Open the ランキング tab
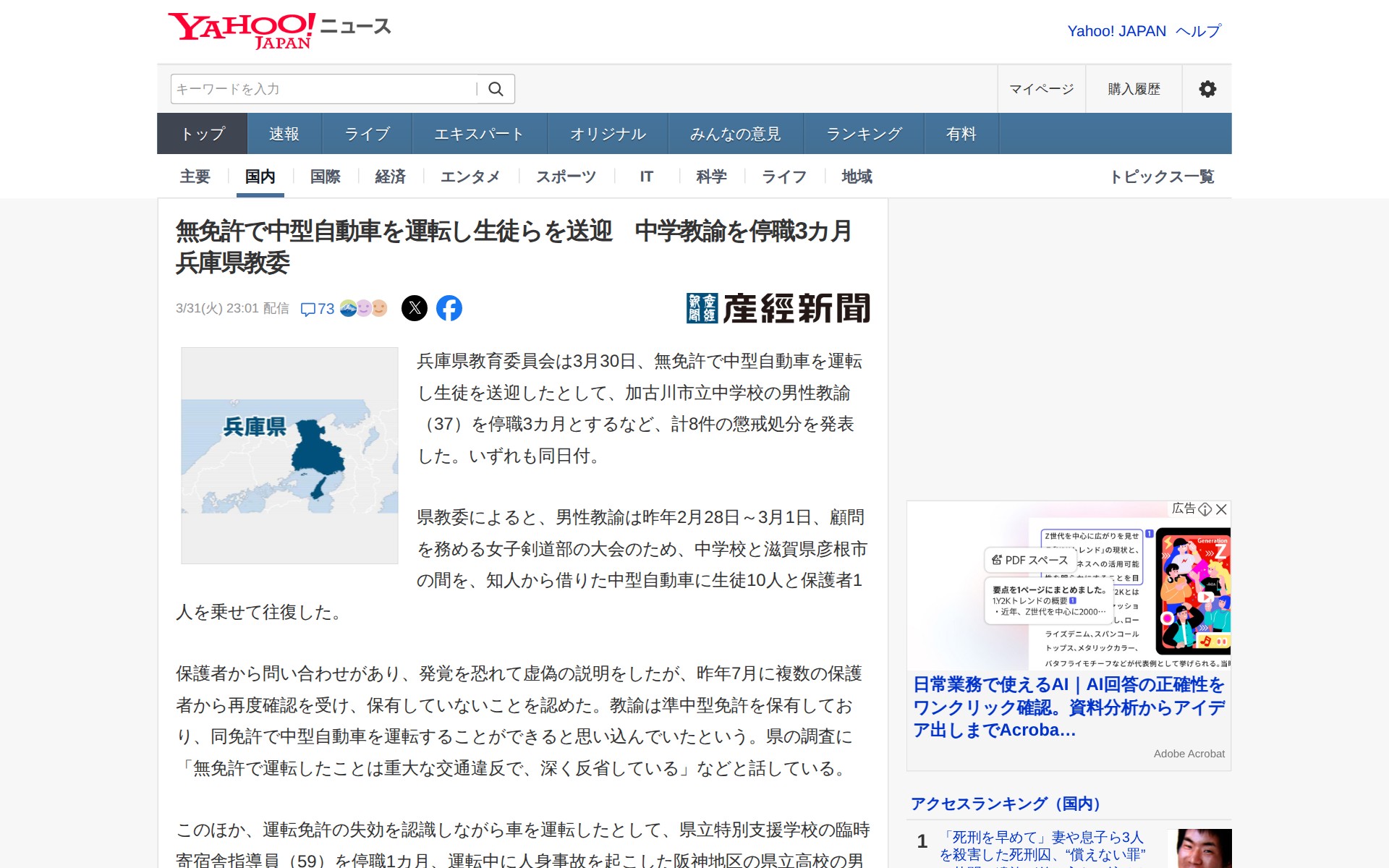1389x868 pixels. (x=864, y=134)
